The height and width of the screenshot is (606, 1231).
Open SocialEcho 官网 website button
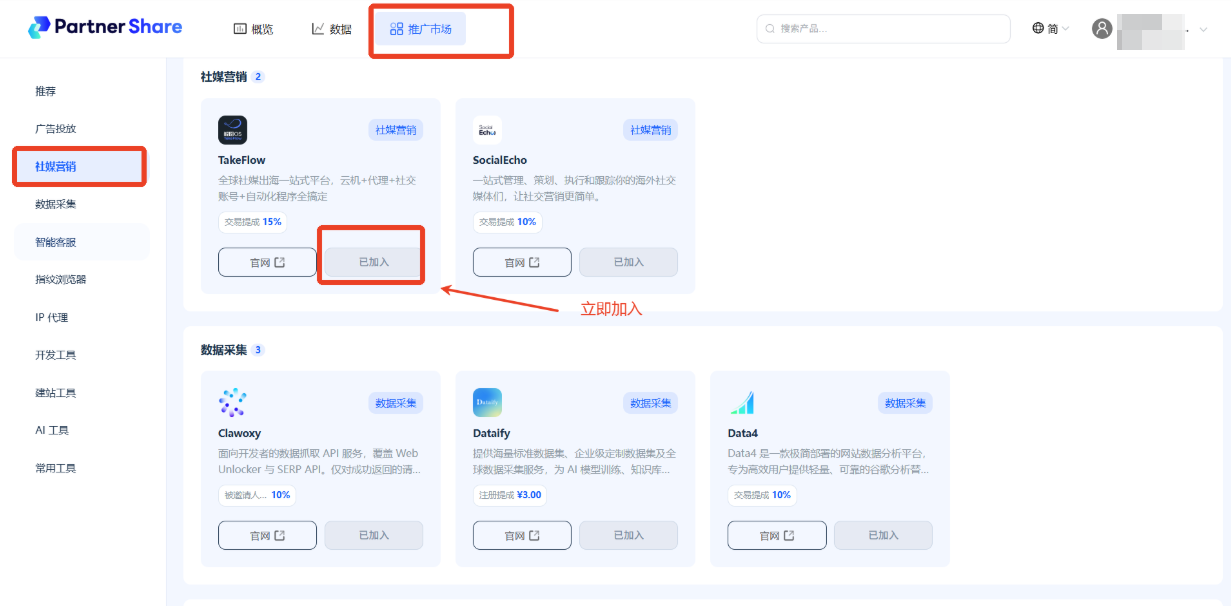(x=522, y=262)
